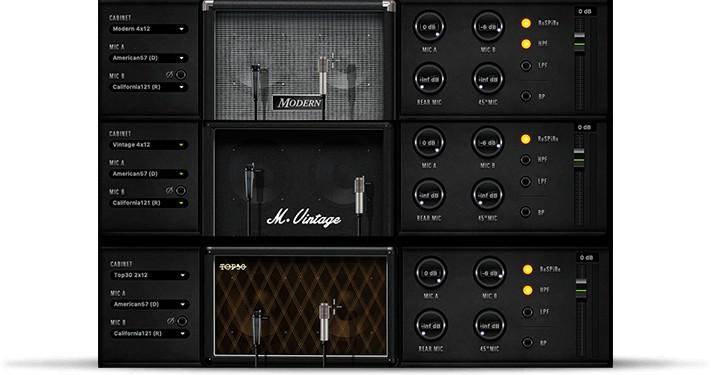Click the MIC B knob in Vintage row

tap(488, 142)
